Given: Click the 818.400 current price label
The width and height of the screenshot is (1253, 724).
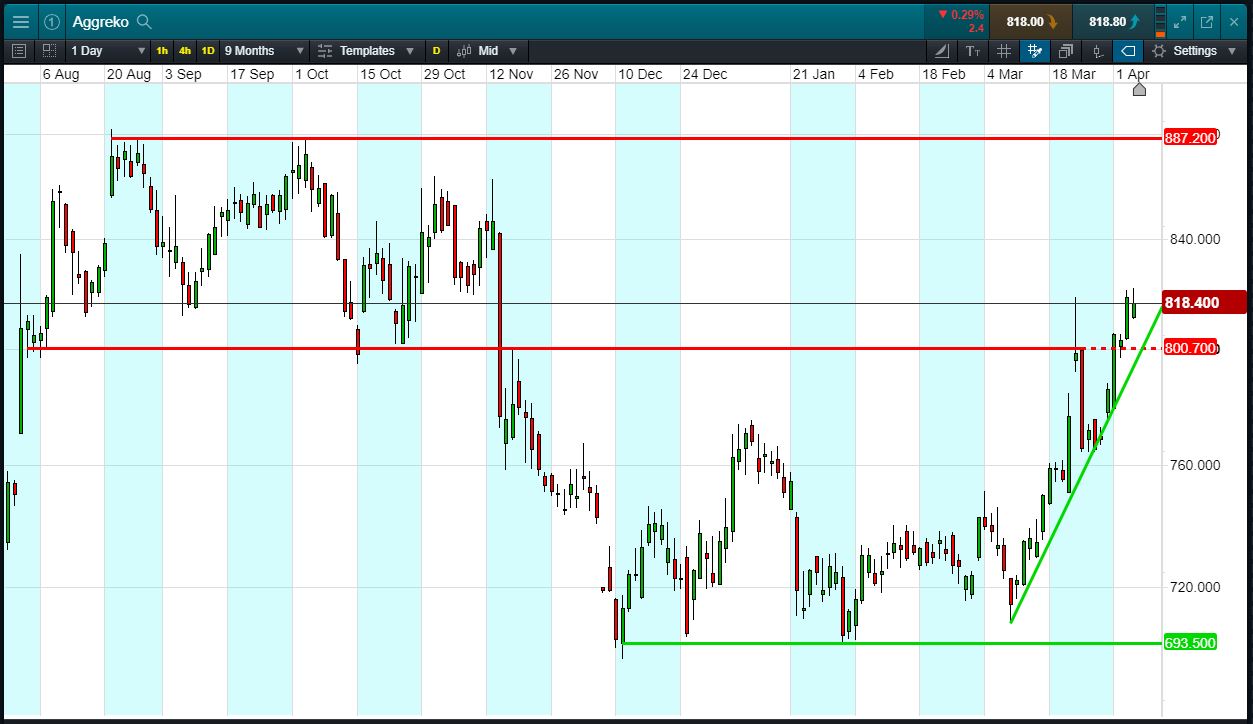Looking at the screenshot, I should tap(1204, 302).
